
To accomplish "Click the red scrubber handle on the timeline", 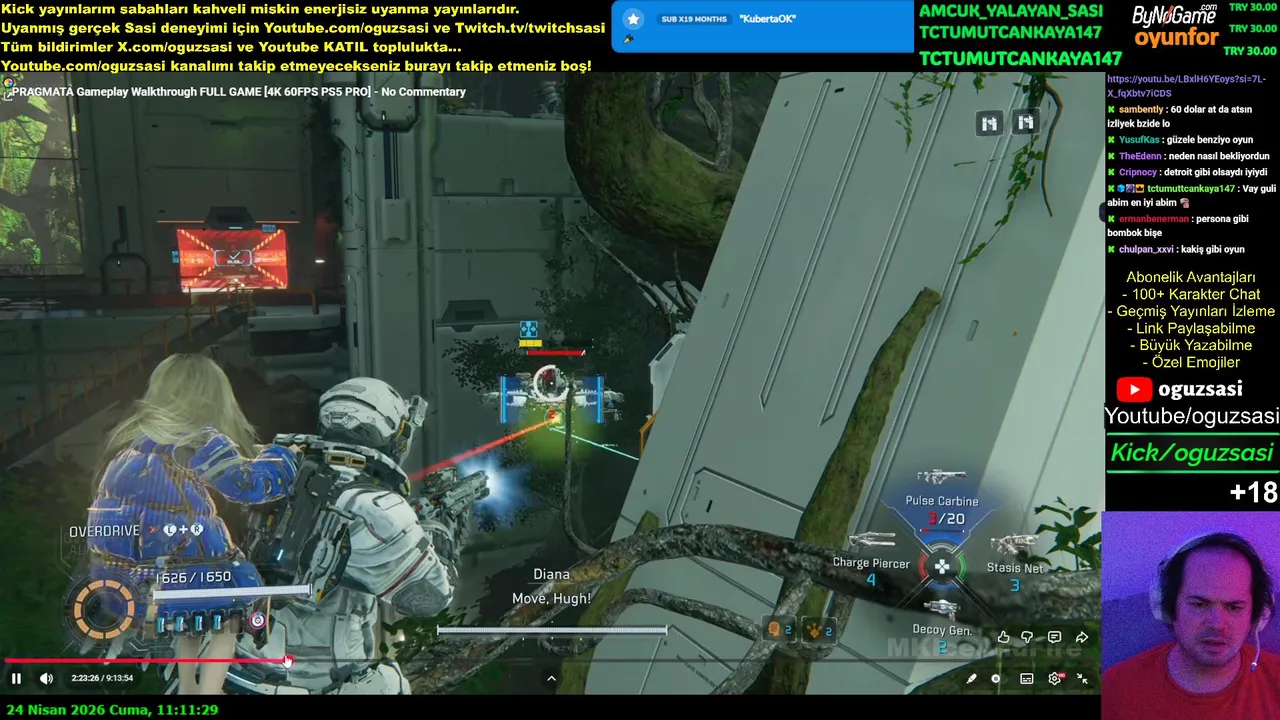I will click(288, 660).
